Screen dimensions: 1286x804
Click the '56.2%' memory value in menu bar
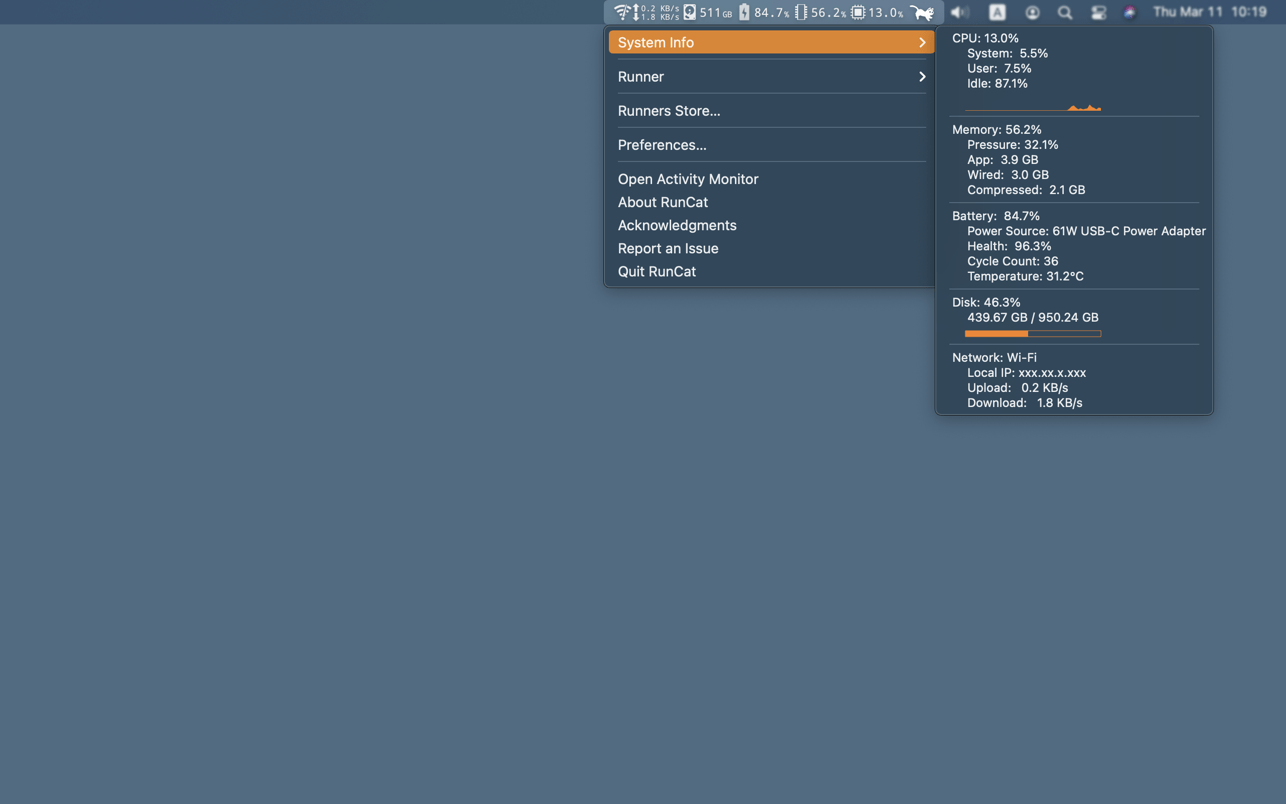828,12
